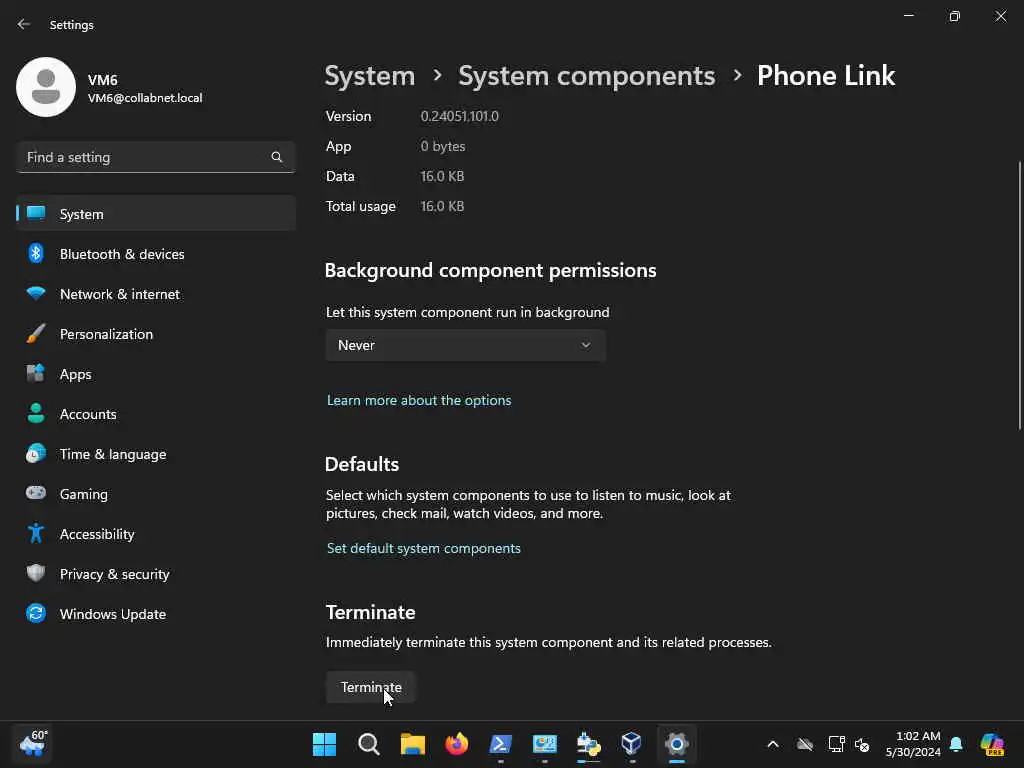Open the Gaming settings section
This screenshot has height=768, width=1024.
tap(155, 494)
